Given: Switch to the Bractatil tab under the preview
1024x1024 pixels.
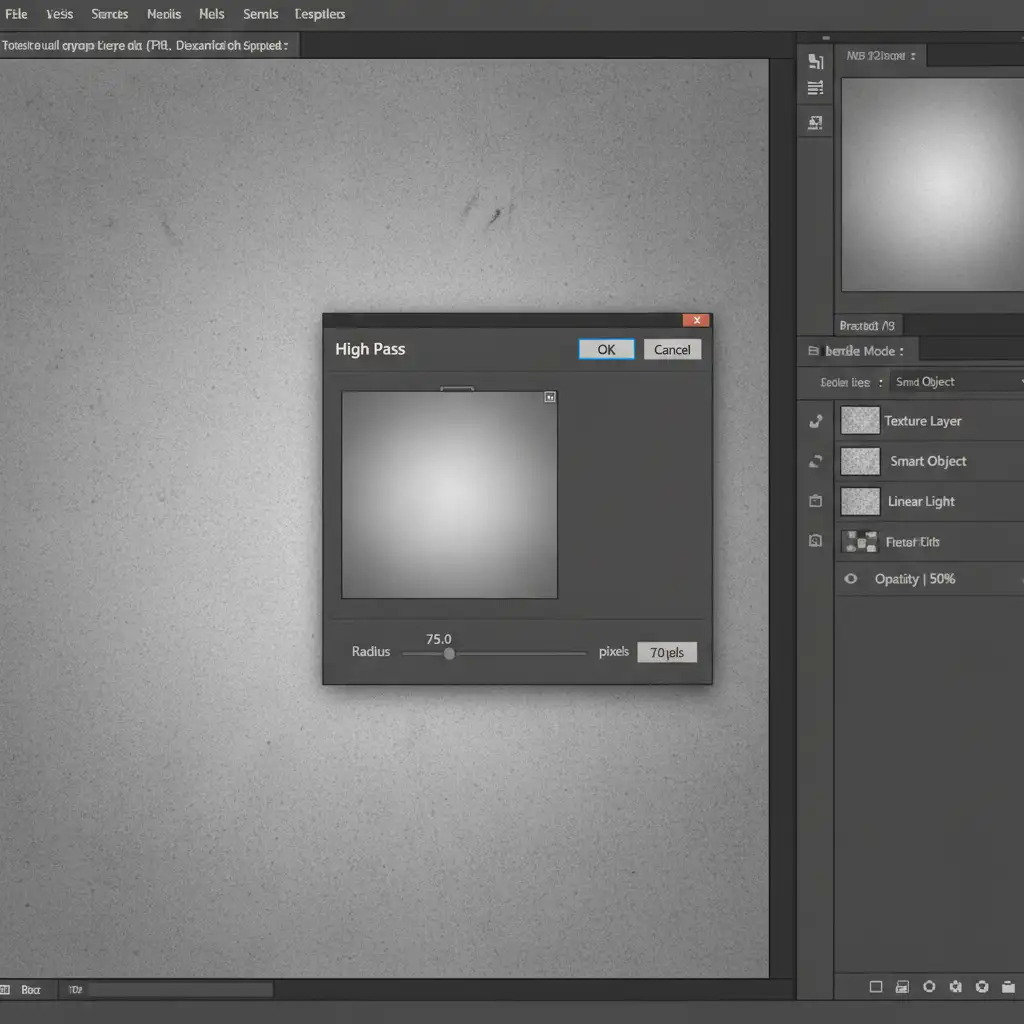Looking at the screenshot, I should pyautogui.click(x=866, y=325).
